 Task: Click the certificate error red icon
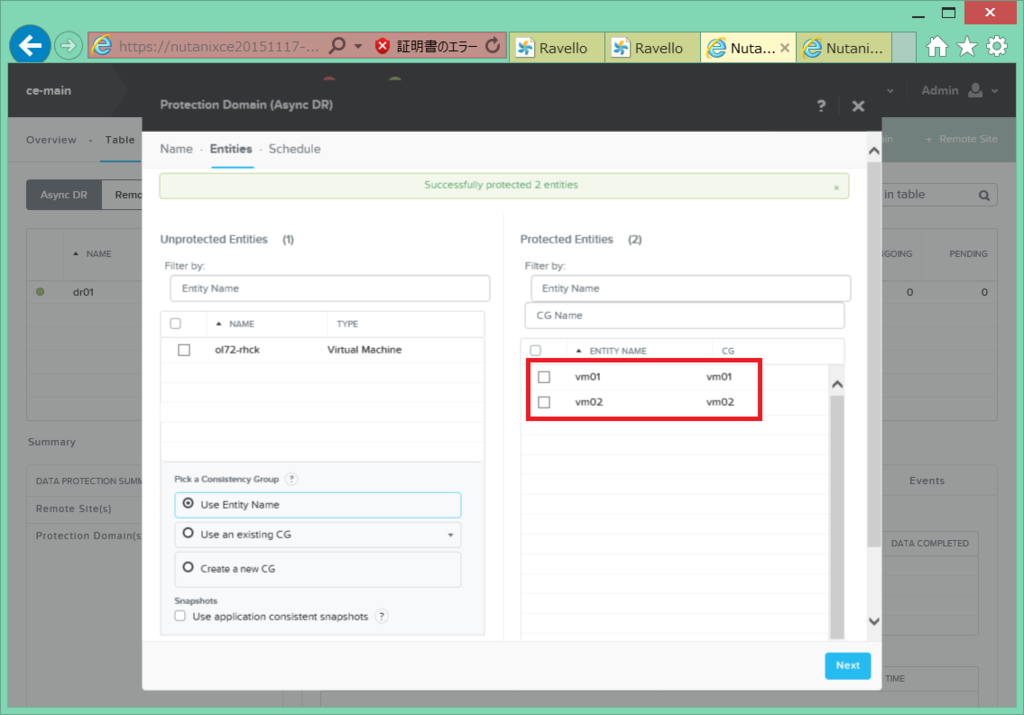(383, 46)
